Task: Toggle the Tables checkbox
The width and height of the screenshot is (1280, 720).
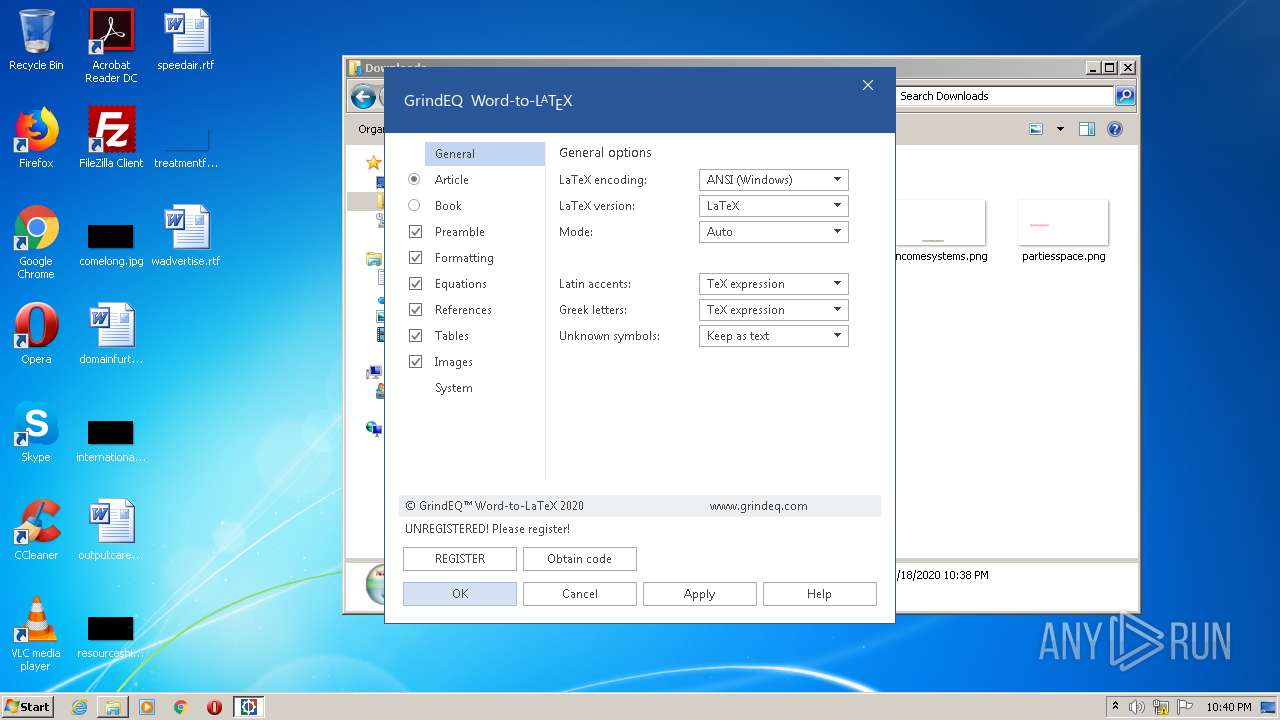Action: point(415,335)
